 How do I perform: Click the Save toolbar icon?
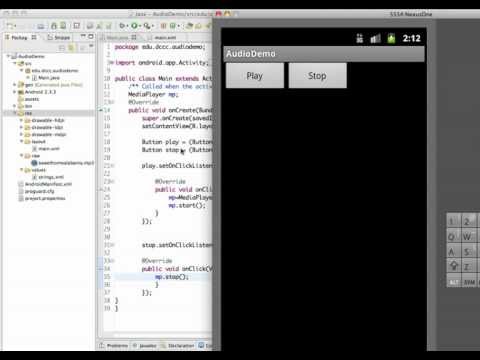pyautogui.click(x=41, y=26)
